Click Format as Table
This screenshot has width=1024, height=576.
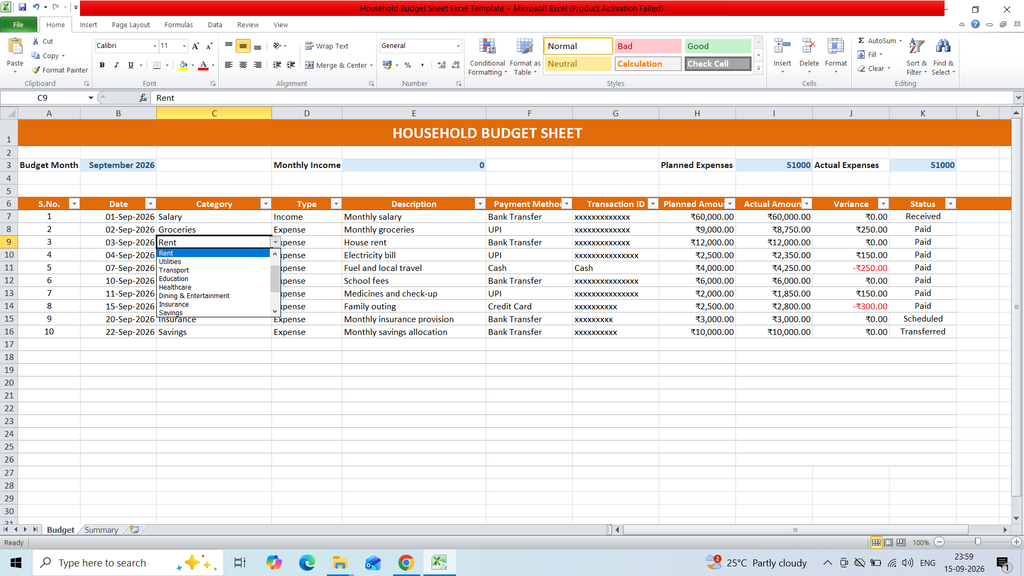[524, 57]
